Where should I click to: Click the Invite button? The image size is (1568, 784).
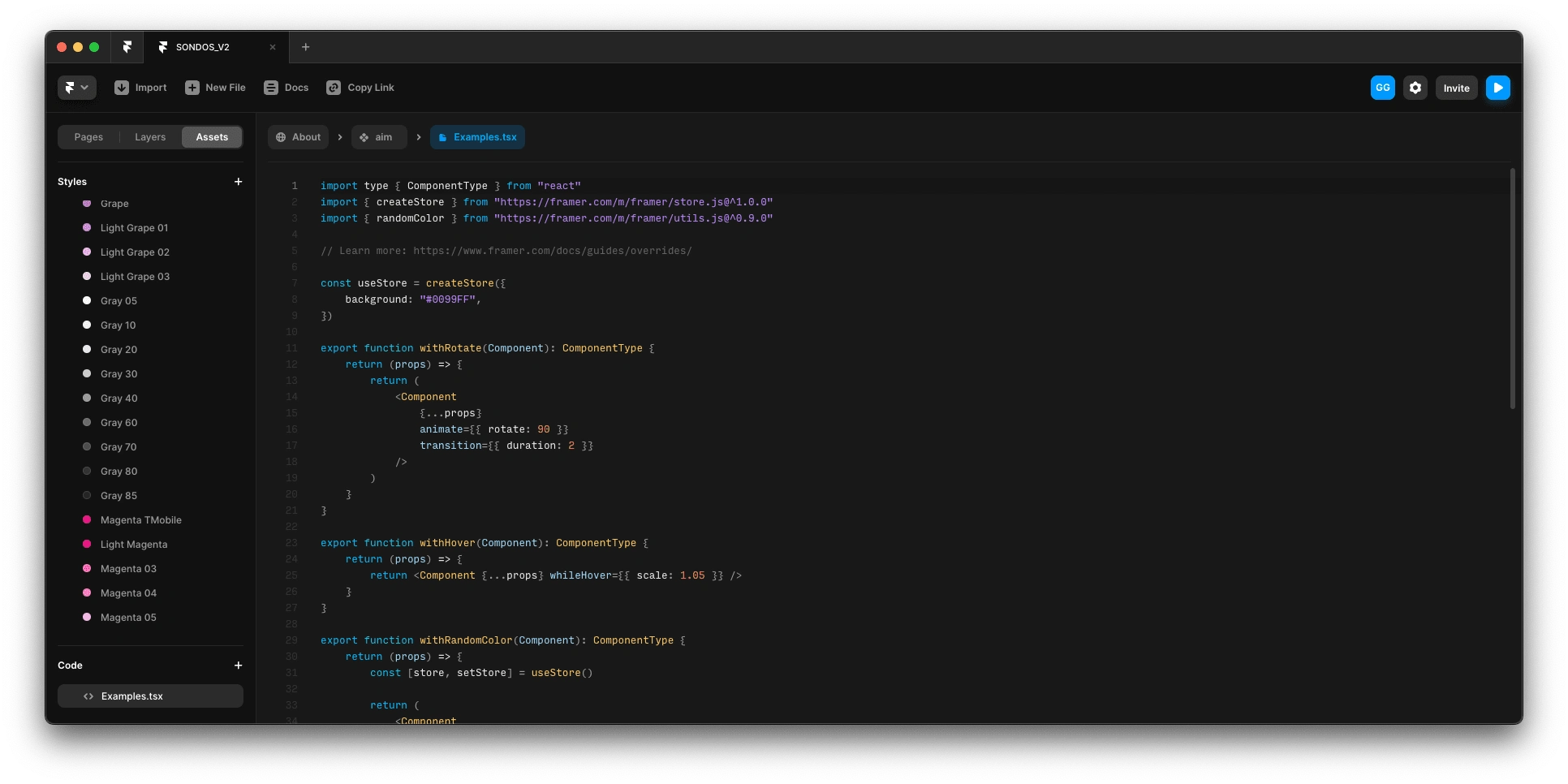coord(1456,88)
